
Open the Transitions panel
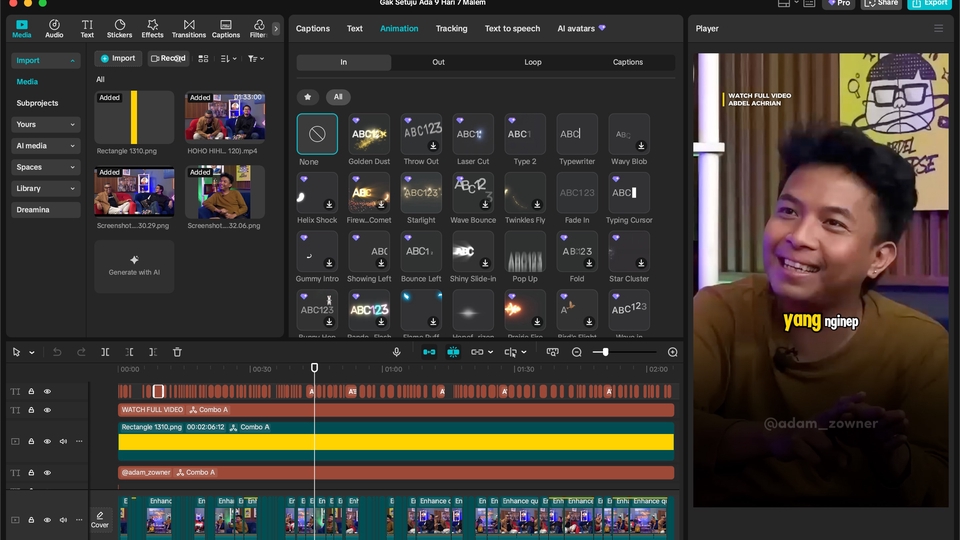tap(189, 28)
